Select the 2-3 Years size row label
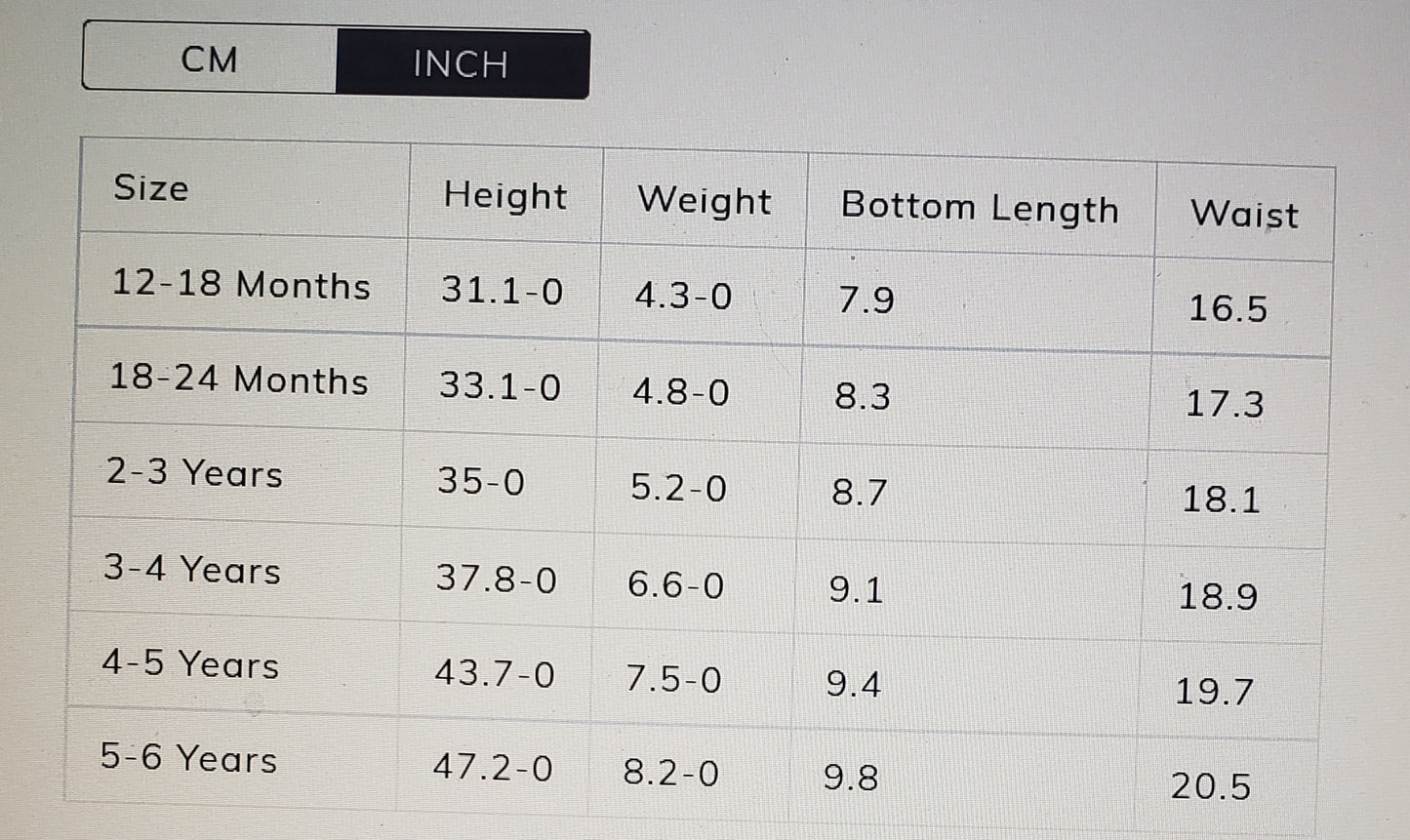Screen dimensions: 1410x840 tap(194, 473)
